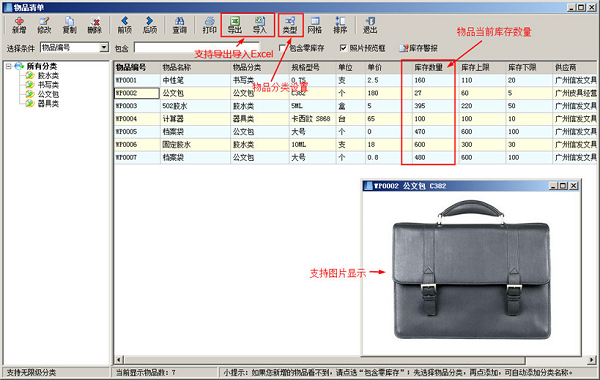Viewport: 600px width, 380px height.
Task: Select row WP0006 in the item table
Action: coord(355,145)
